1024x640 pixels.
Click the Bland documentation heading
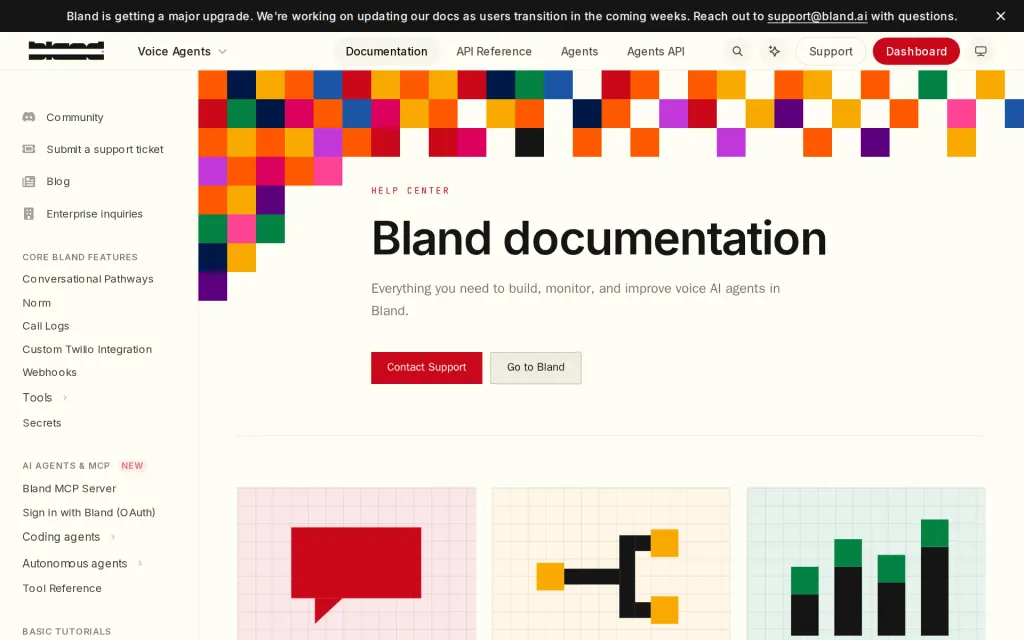599,238
